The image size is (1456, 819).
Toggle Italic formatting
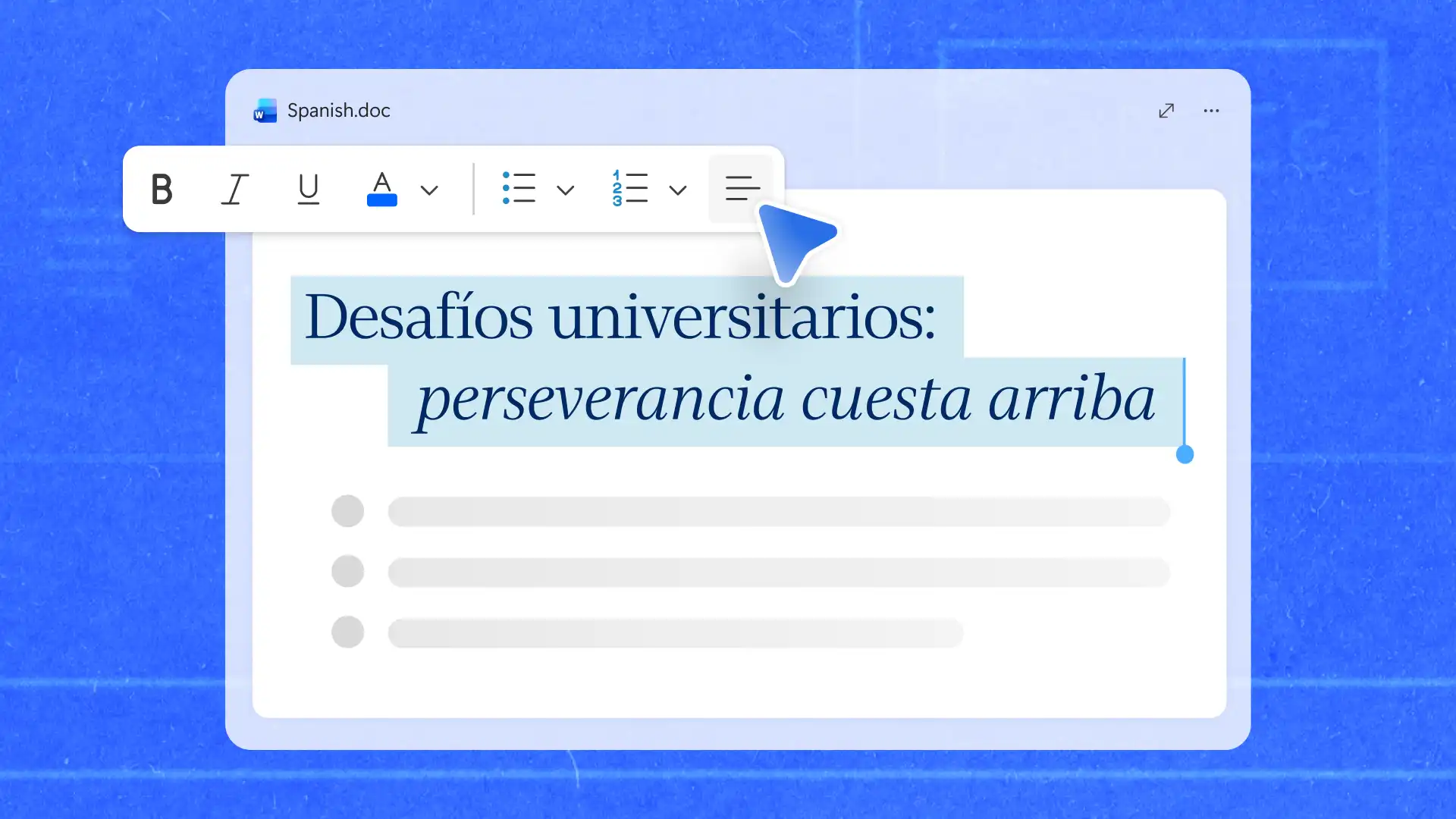tap(235, 189)
